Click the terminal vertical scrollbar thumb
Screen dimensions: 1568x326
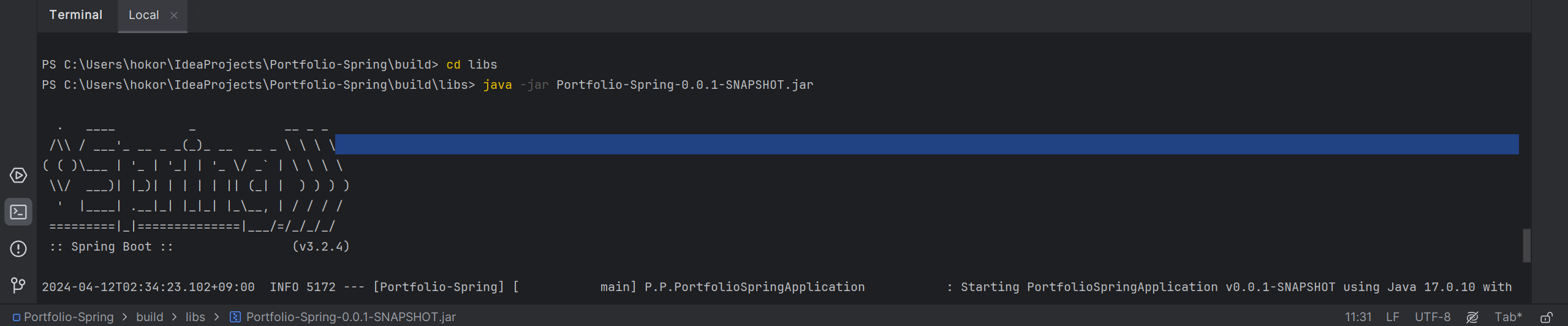click(x=1526, y=245)
